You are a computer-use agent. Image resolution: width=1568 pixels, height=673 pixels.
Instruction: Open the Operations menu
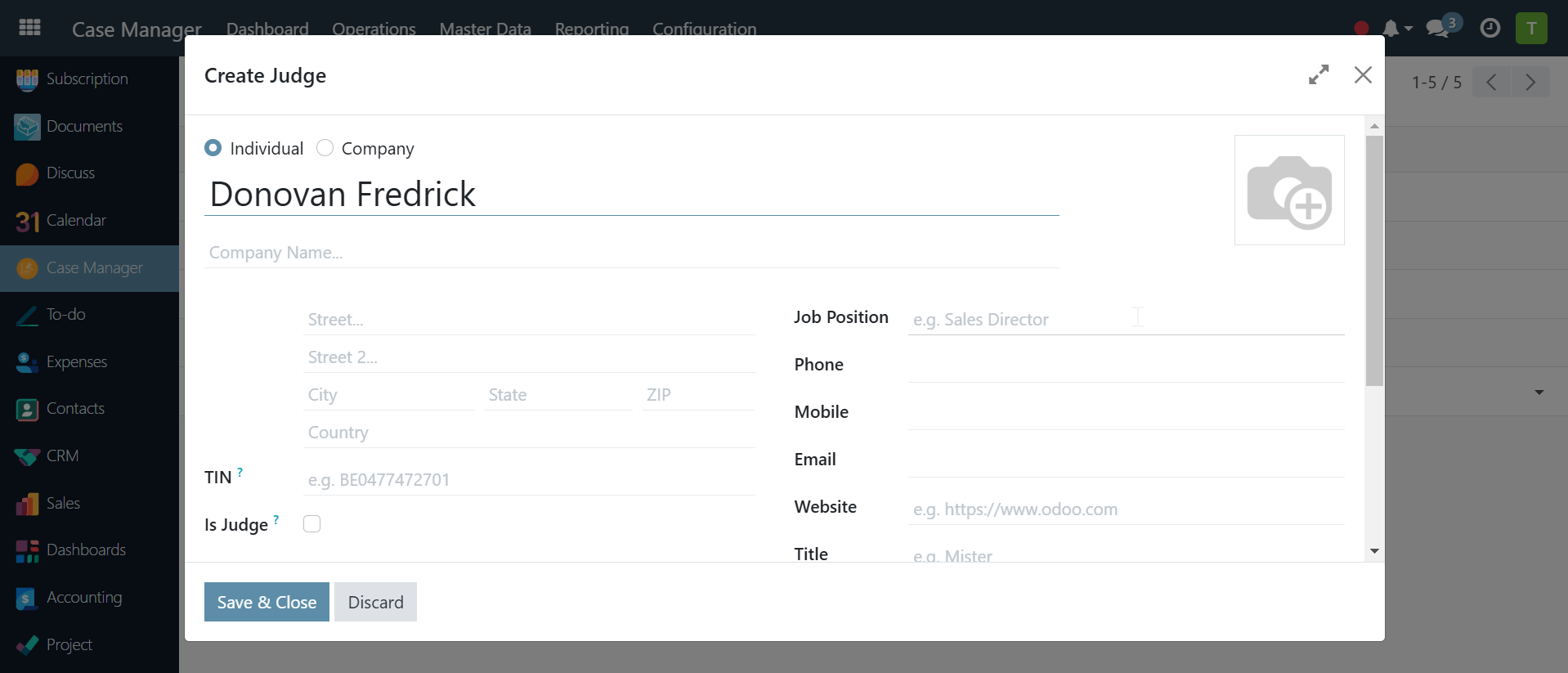374,29
